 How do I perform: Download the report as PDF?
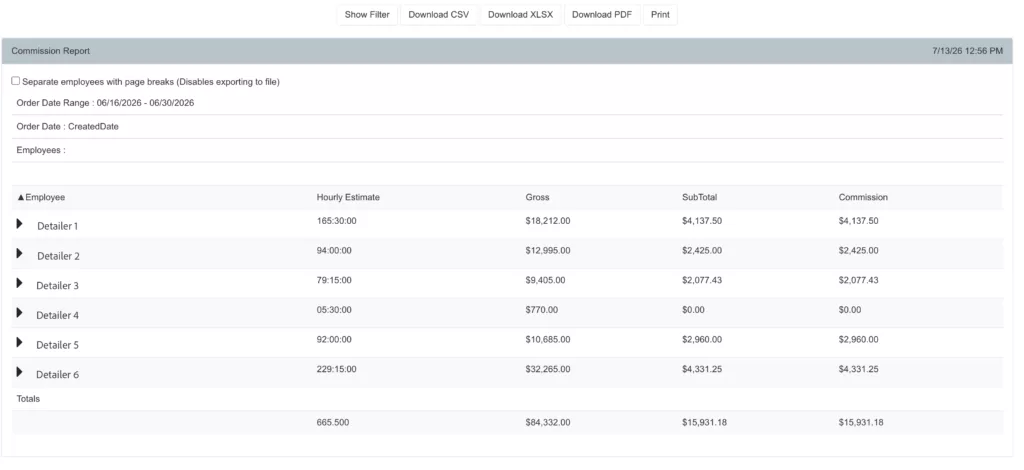[602, 15]
